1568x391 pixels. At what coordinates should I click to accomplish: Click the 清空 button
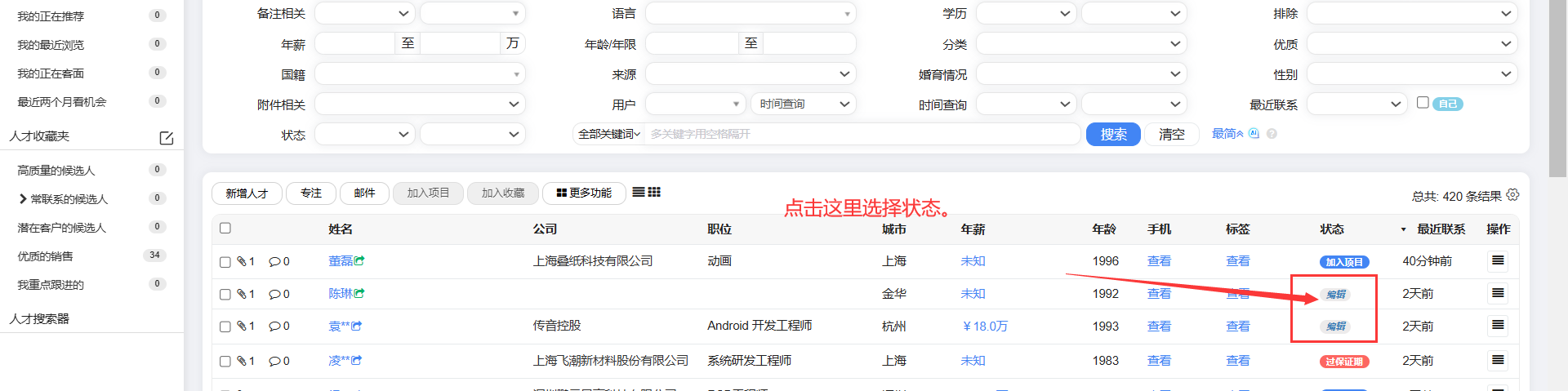[1171, 134]
